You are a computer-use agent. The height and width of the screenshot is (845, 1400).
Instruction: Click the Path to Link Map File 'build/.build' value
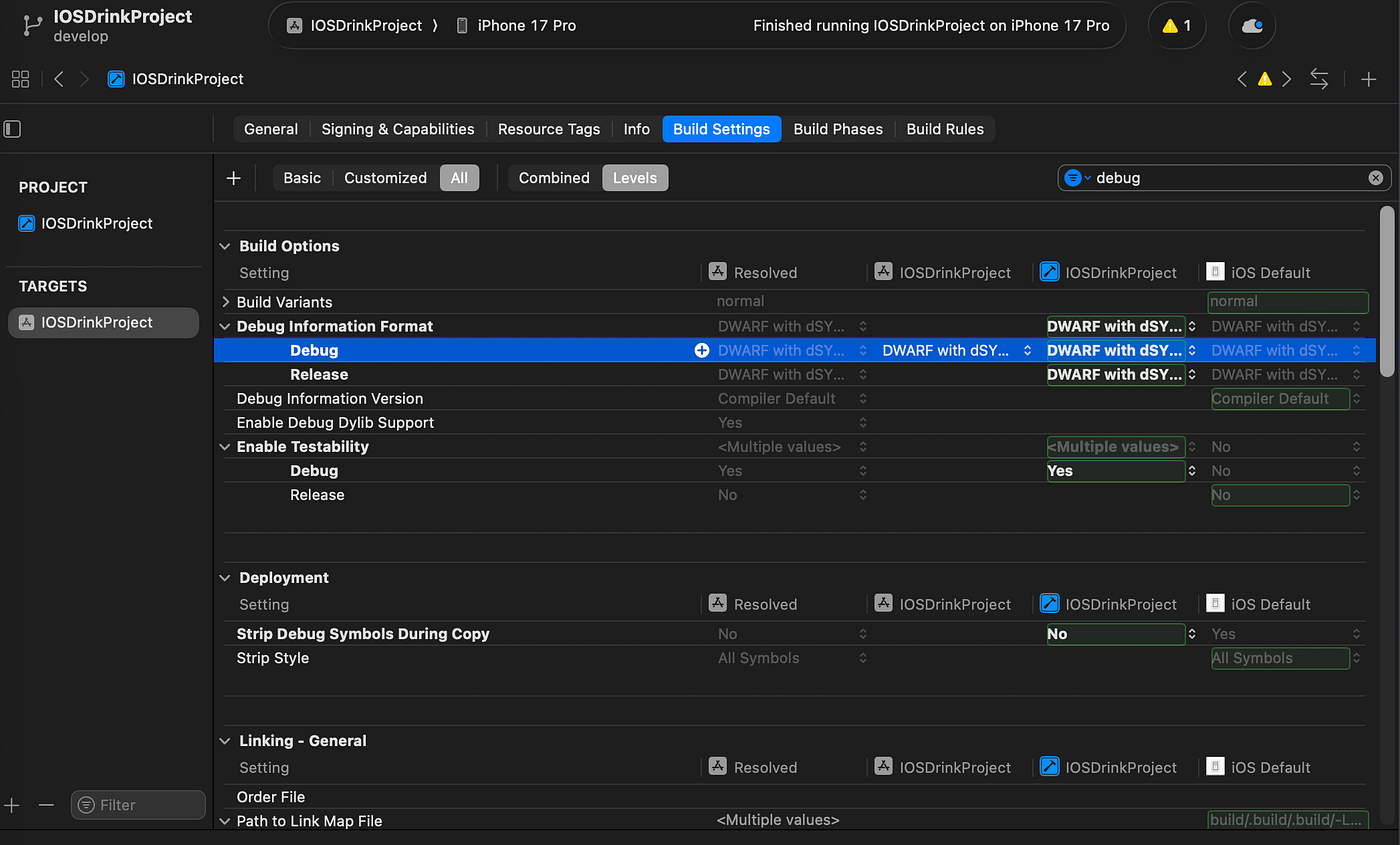(x=1287, y=821)
